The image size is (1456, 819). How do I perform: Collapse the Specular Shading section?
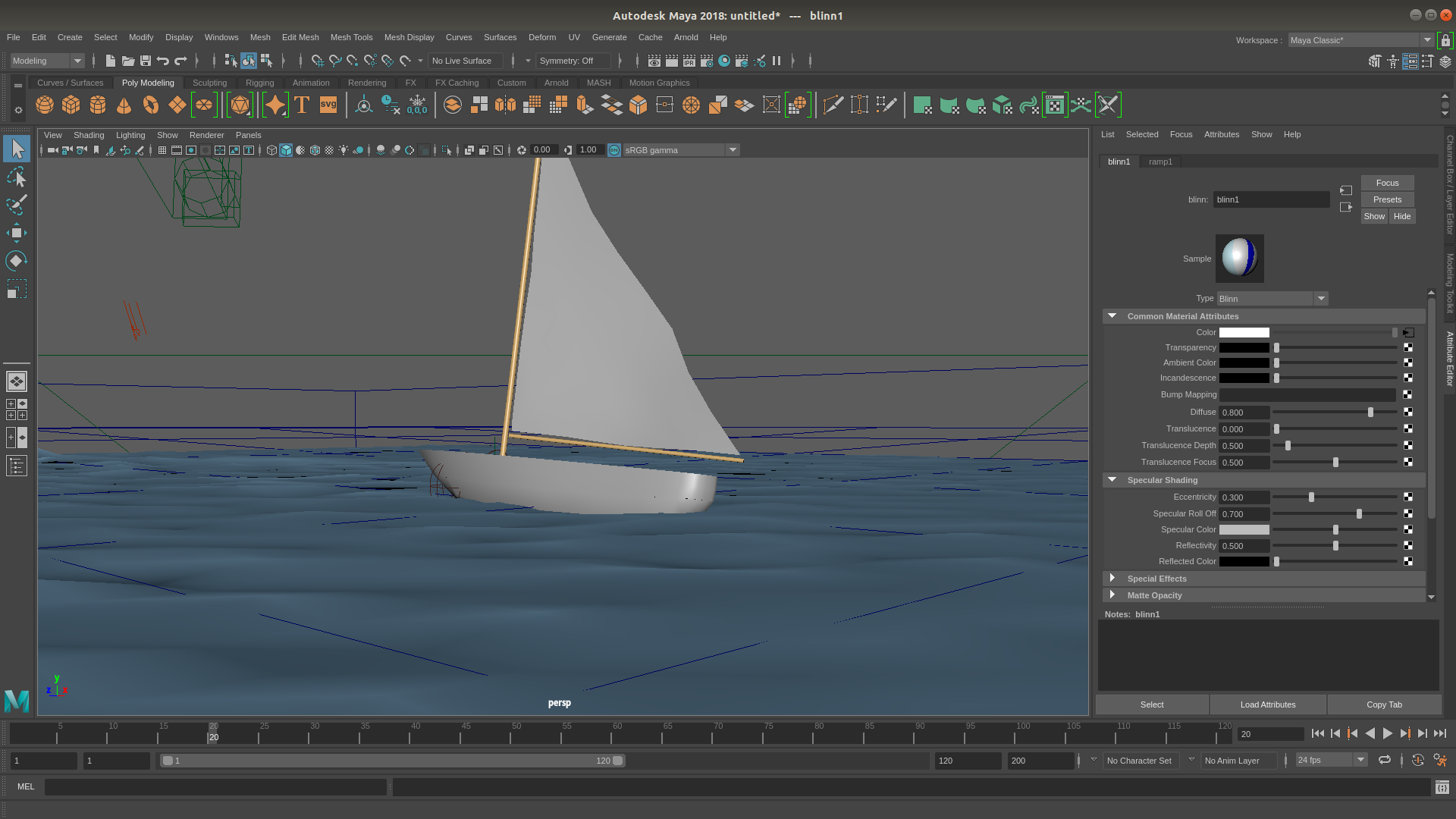[1112, 480]
